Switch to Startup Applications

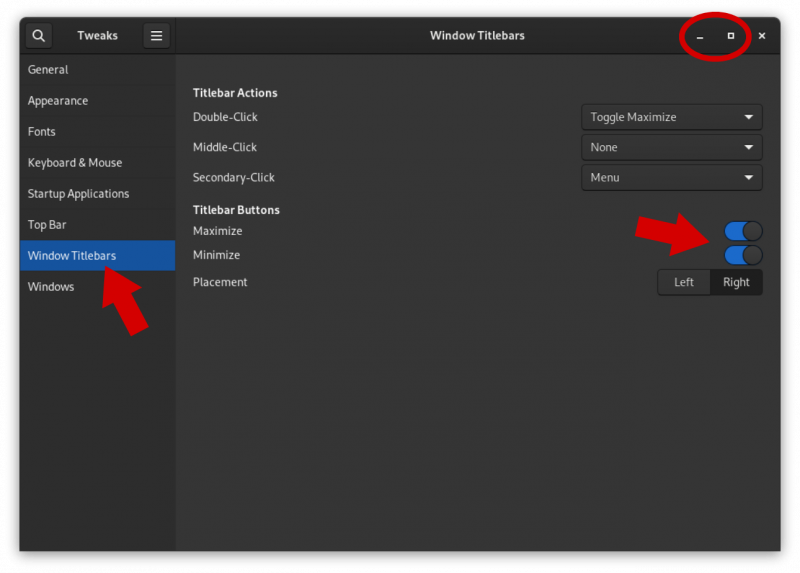pos(97,194)
